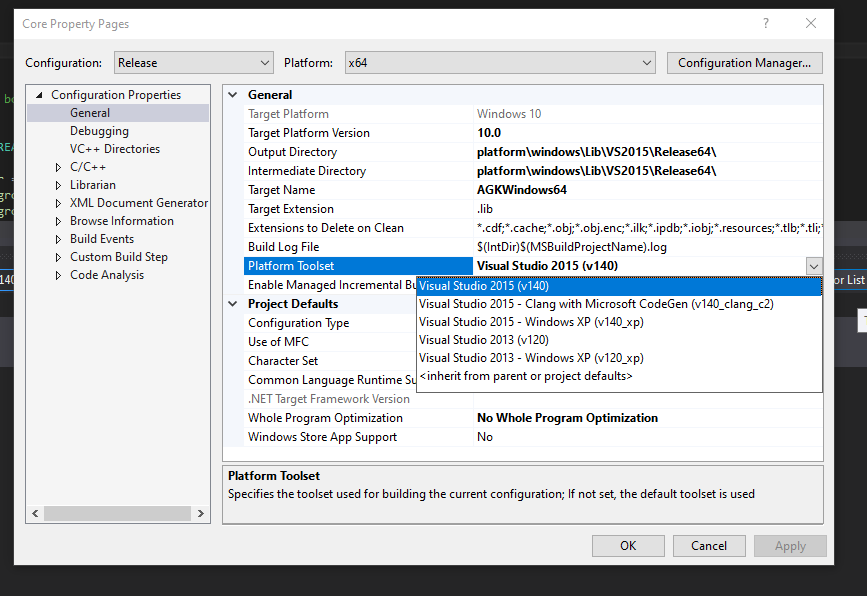This screenshot has width=867, height=596.
Task: Select the Use of MFC property label
Action: pos(278,342)
